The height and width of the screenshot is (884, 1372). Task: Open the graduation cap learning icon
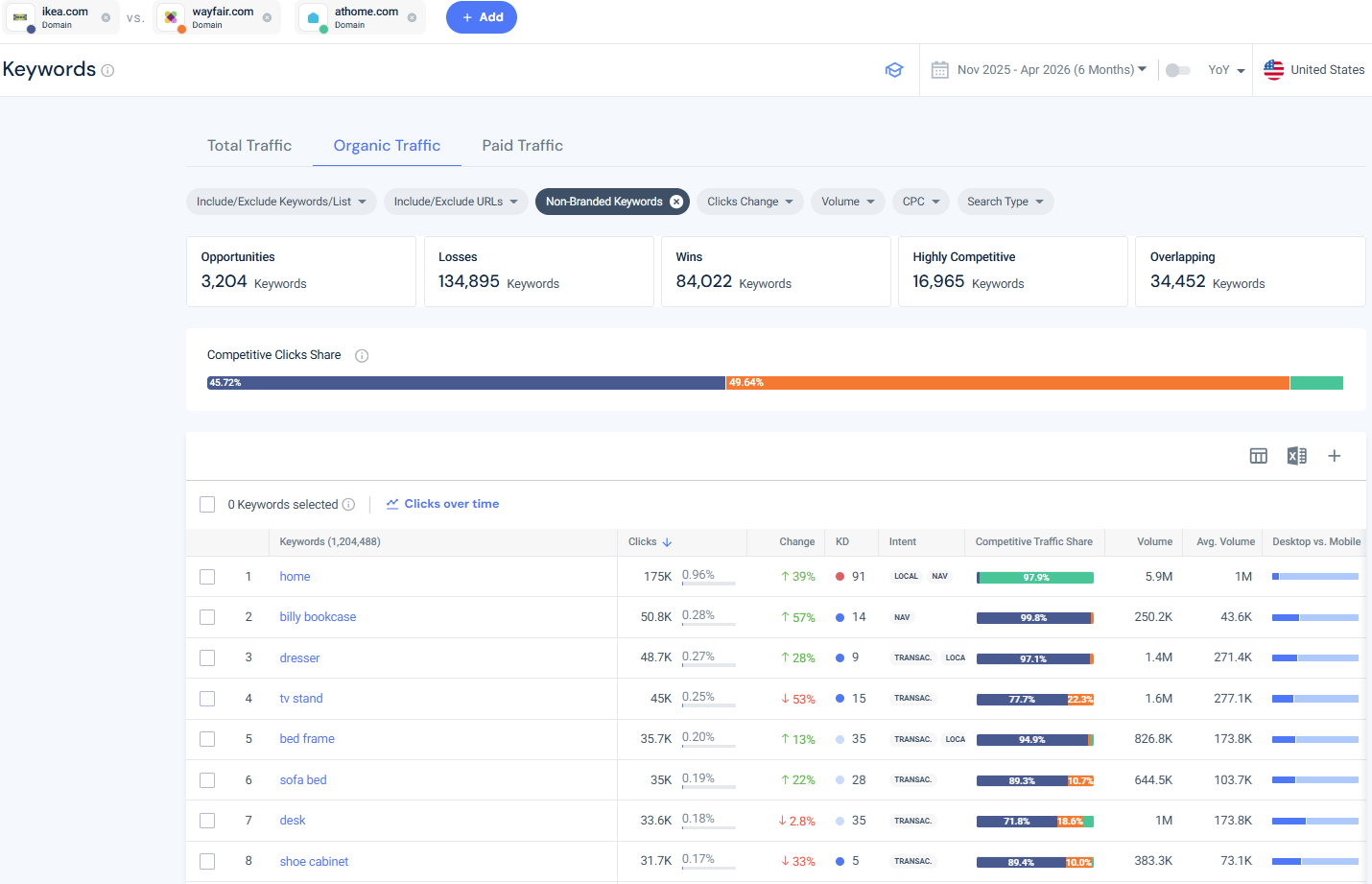(x=894, y=70)
